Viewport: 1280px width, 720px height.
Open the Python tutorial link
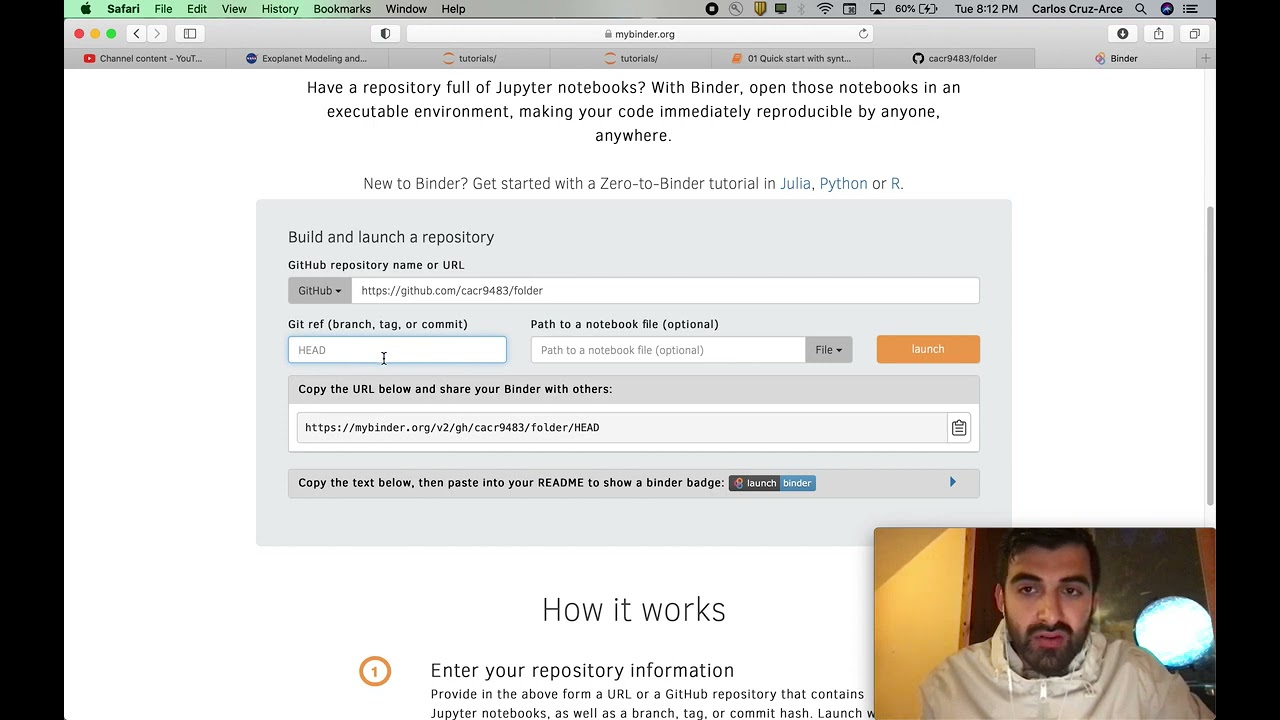point(843,184)
